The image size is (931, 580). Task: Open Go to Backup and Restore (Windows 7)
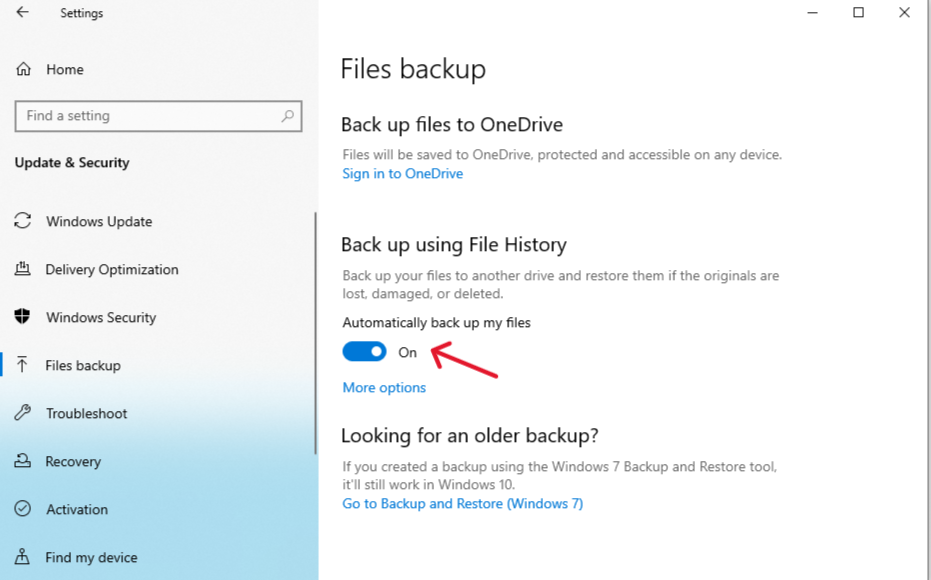(462, 503)
